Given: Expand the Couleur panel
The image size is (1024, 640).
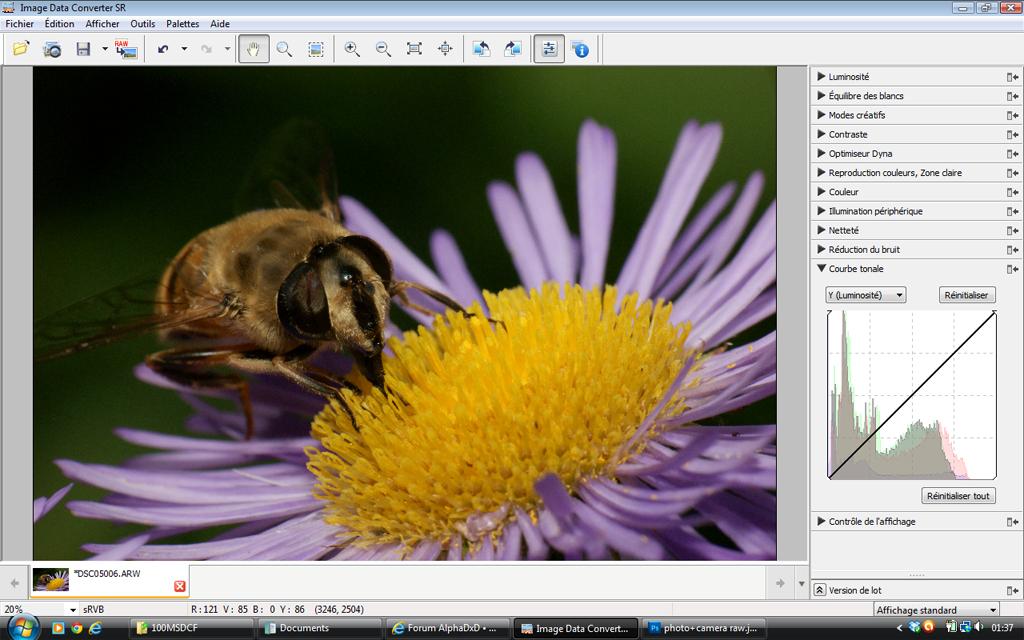Looking at the screenshot, I should click(x=822, y=192).
